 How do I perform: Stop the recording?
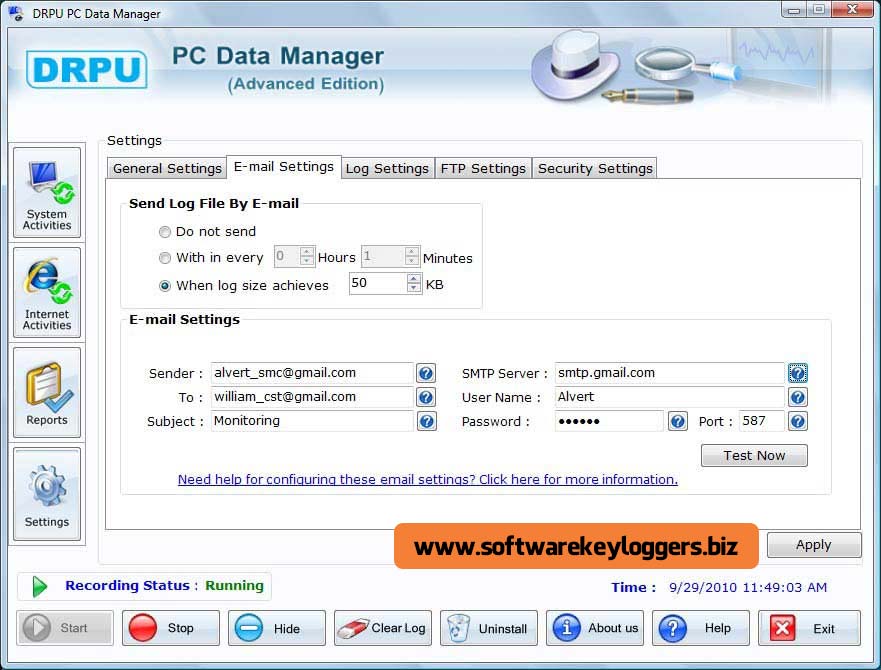pyautogui.click(x=171, y=628)
